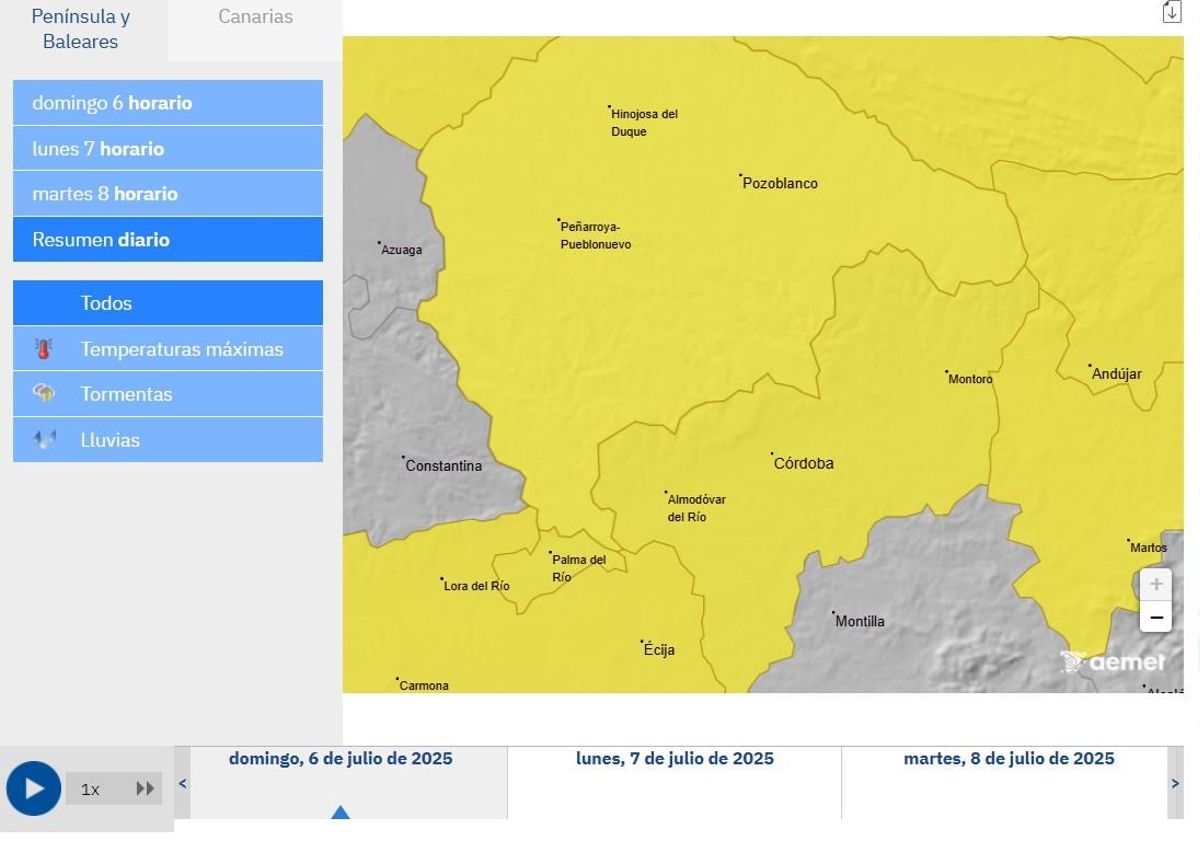
Task: Click Peñarroya-Pueblonuevo on the map
Action: pos(595,236)
